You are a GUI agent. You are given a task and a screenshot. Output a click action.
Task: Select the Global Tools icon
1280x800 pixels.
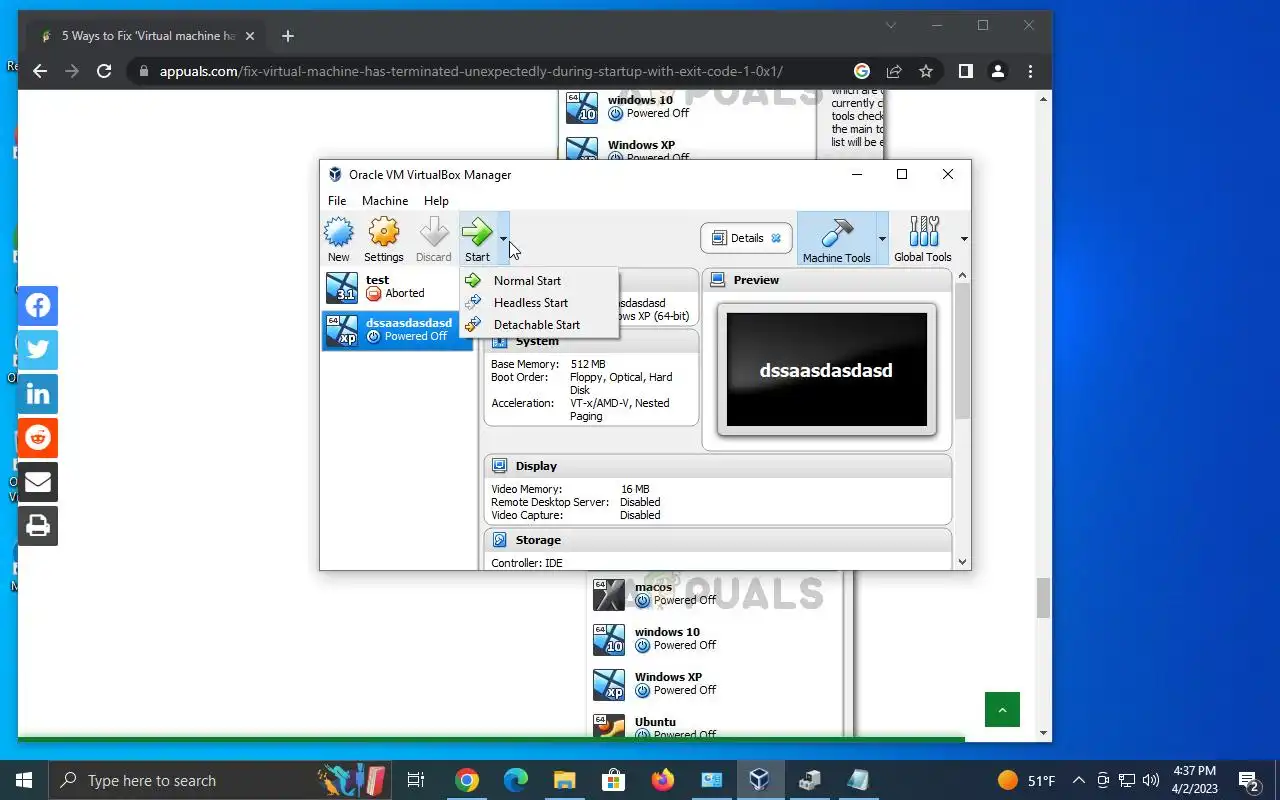pos(923,233)
